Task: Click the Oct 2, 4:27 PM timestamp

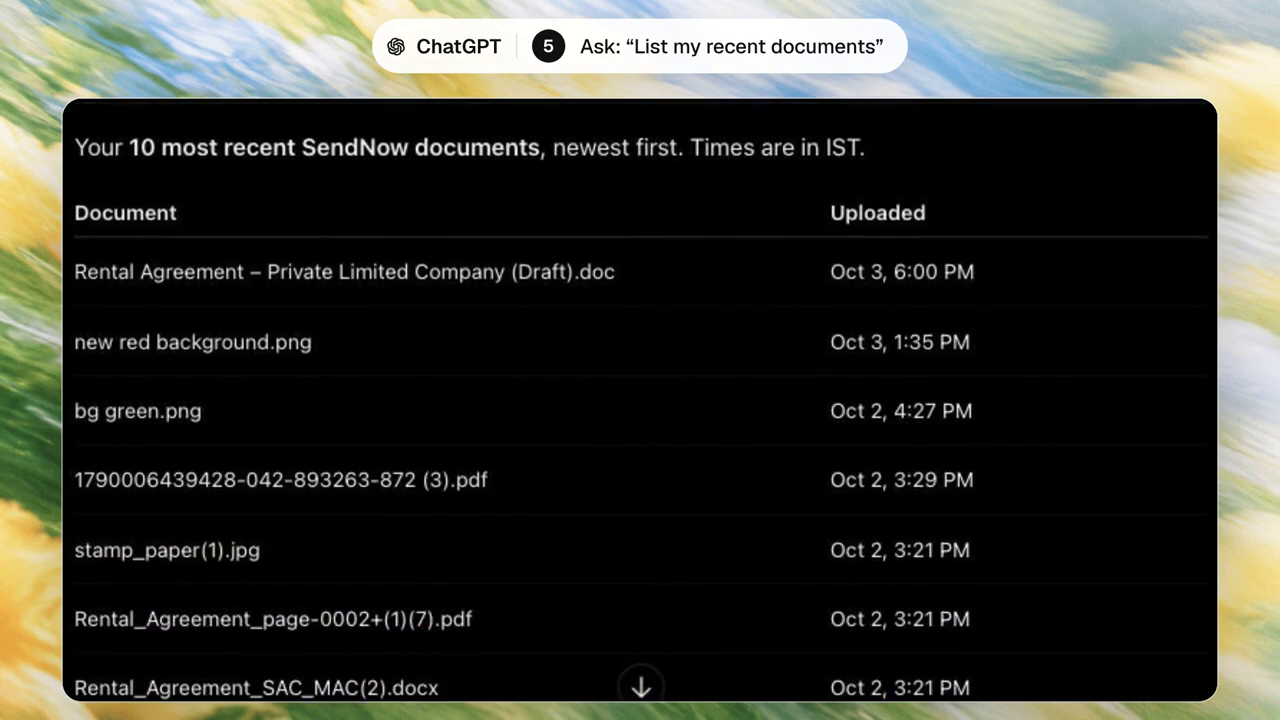Action: click(x=901, y=411)
